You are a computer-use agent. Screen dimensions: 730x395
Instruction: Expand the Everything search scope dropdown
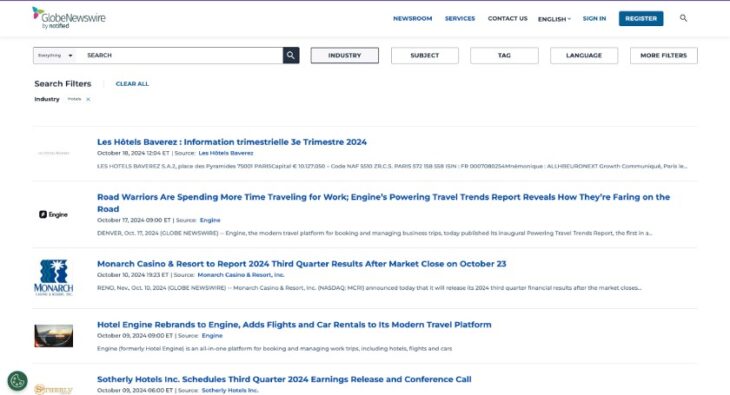55,55
